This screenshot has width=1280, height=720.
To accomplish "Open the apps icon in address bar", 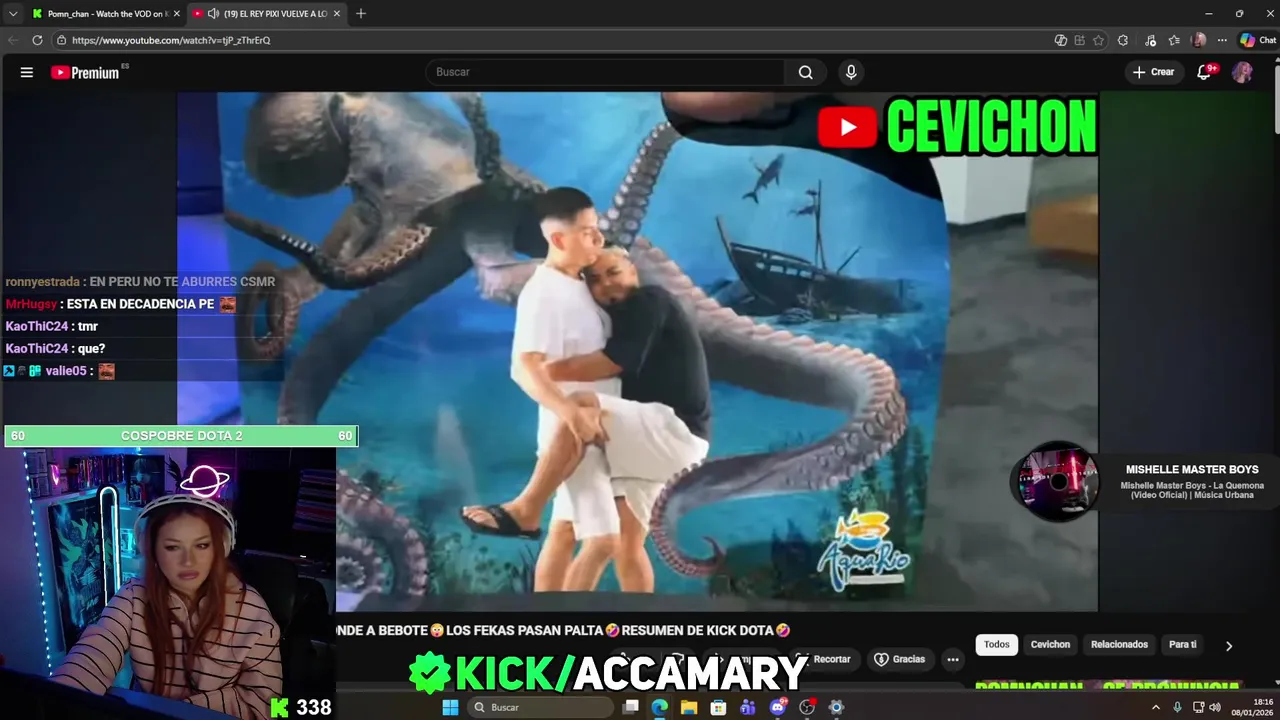I will [1079, 40].
